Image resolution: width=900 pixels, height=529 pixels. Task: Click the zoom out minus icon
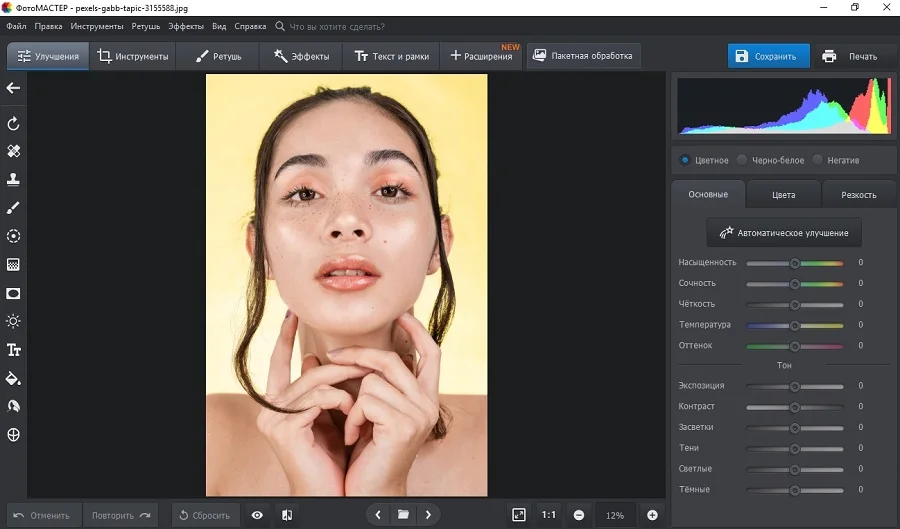[x=579, y=515]
